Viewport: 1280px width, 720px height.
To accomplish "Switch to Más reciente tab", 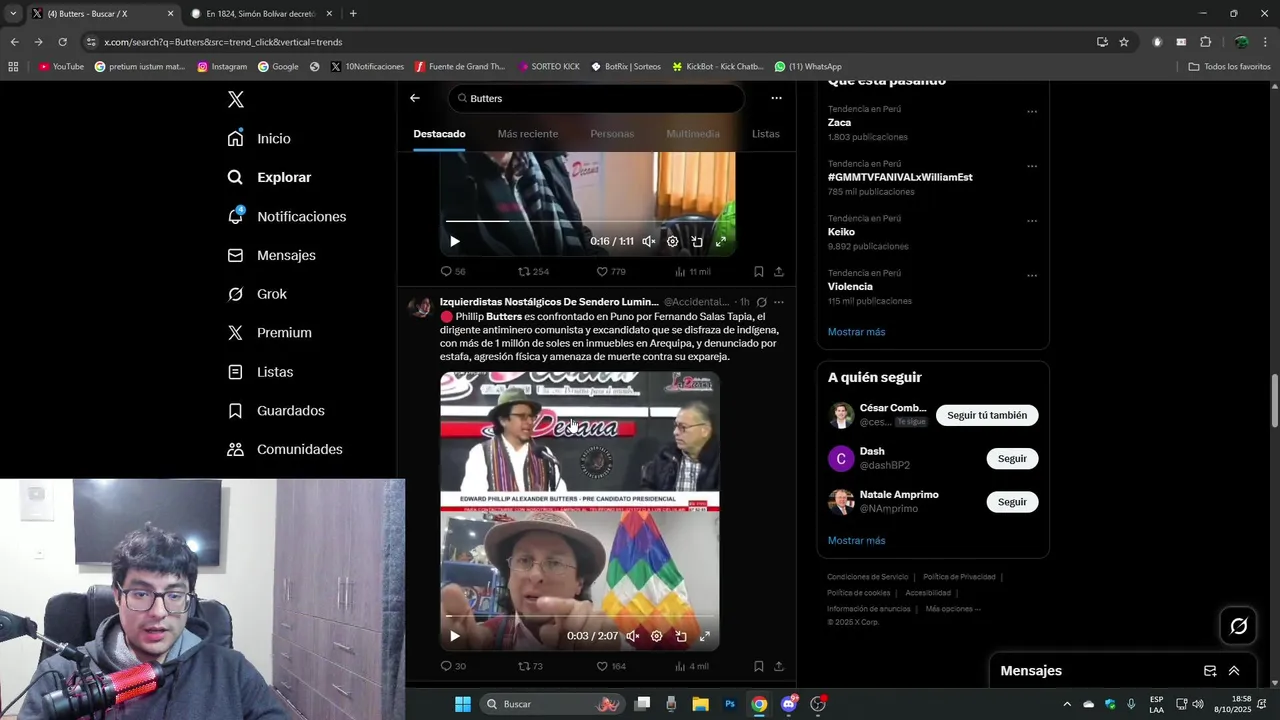I will tap(528, 134).
